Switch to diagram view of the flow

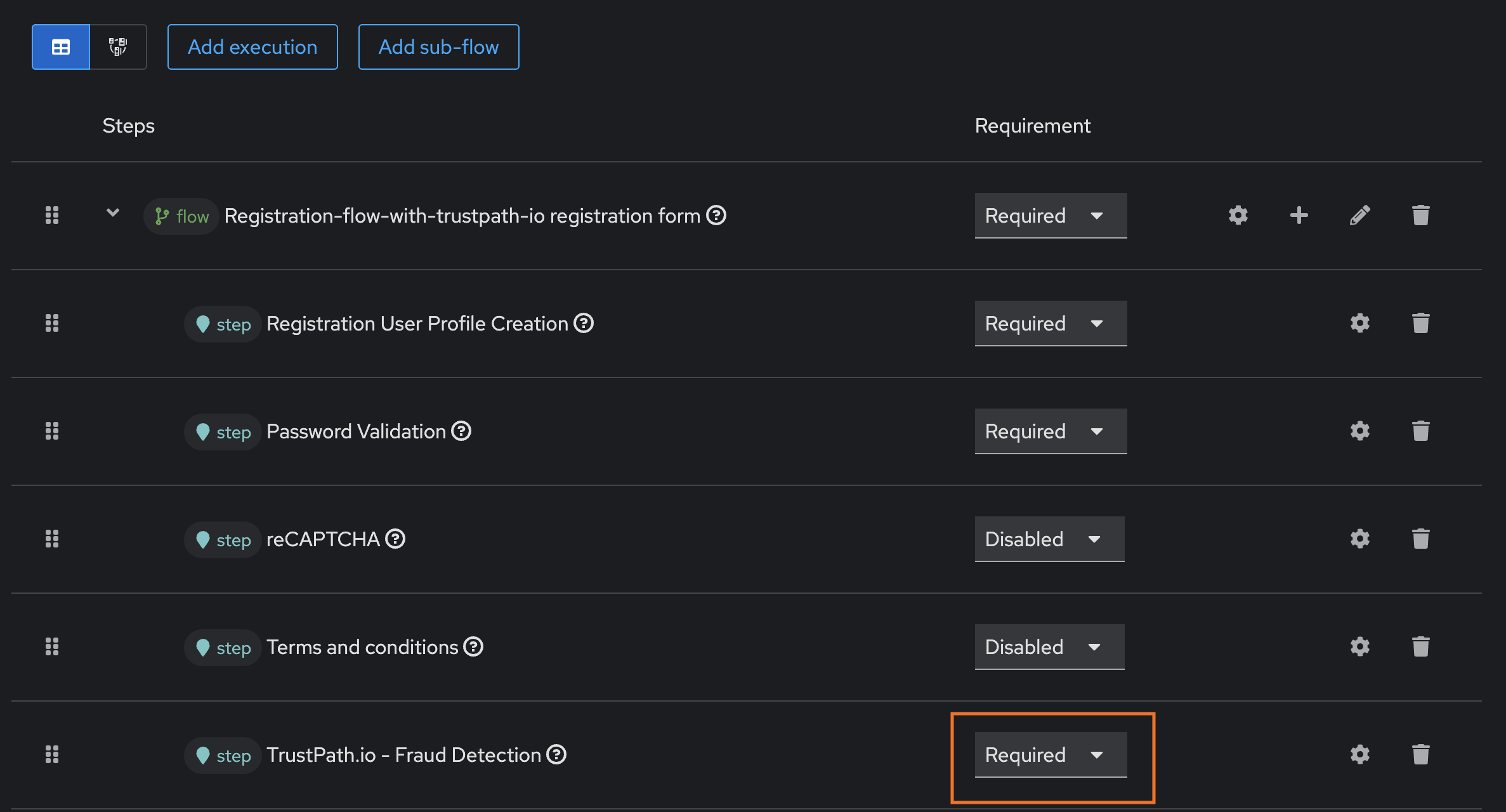[118, 46]
